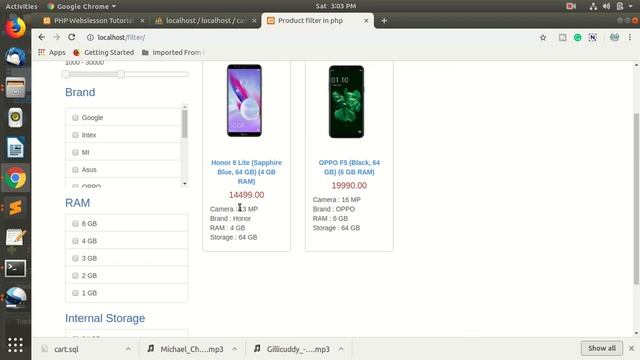The width and height of the screenshot is (640, 360).
Task: Open Imported From bookmarks folder
Action: click(x=172, y=52)
